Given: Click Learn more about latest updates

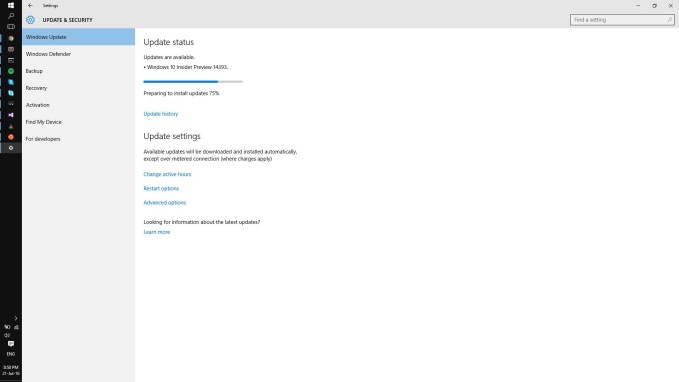Looking at the screenshot, I should tap(157, 232).
